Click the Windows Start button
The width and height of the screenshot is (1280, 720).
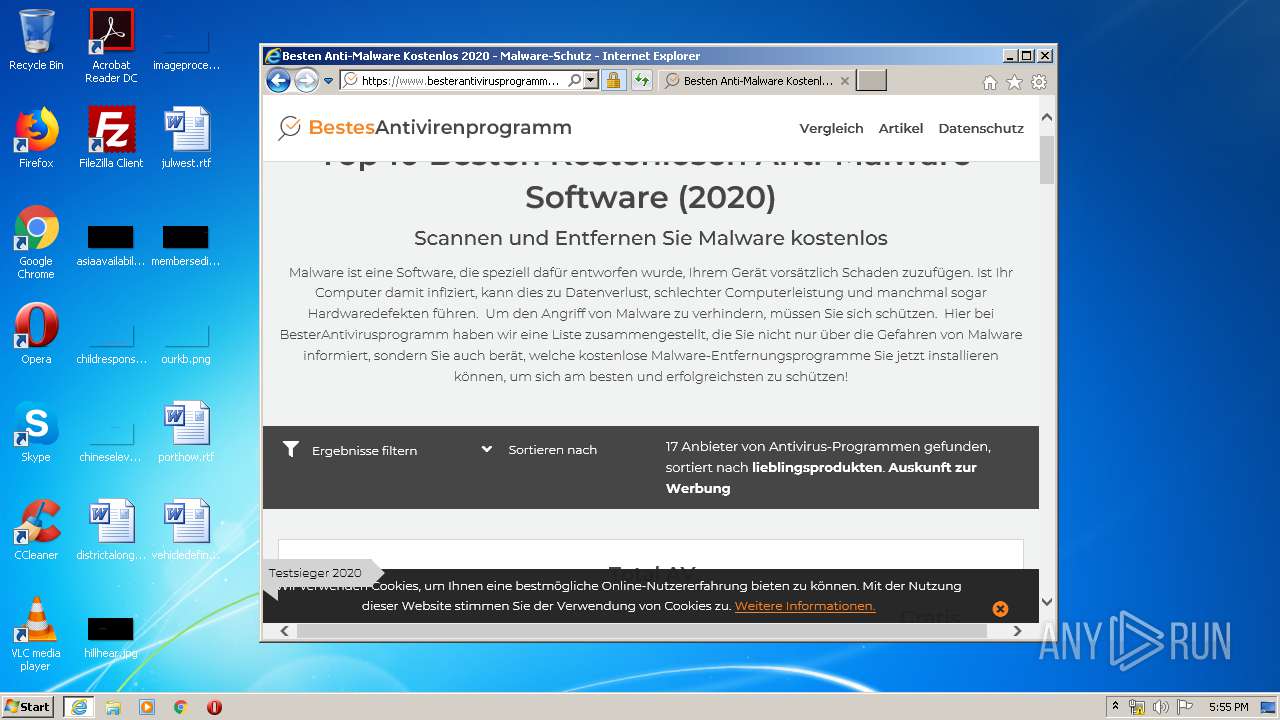point(28,707)
